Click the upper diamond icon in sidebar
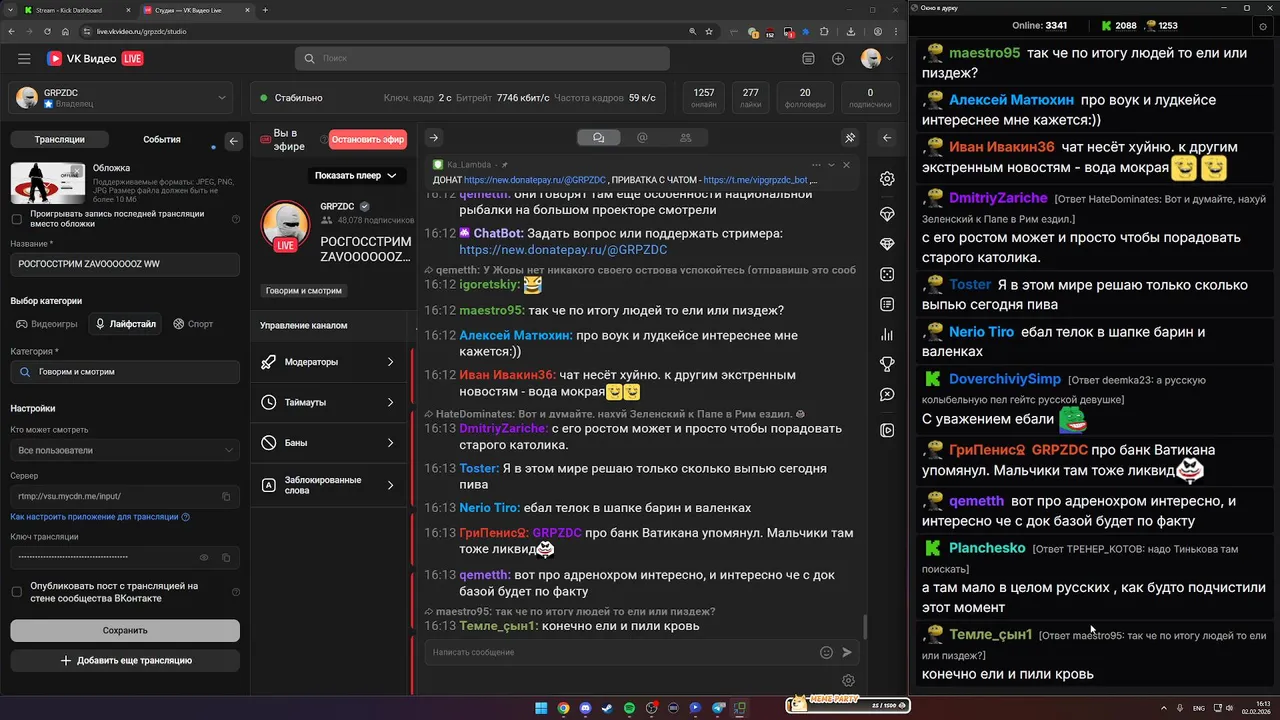This screenshot has width=1280, height=720. tap(887, 214)
